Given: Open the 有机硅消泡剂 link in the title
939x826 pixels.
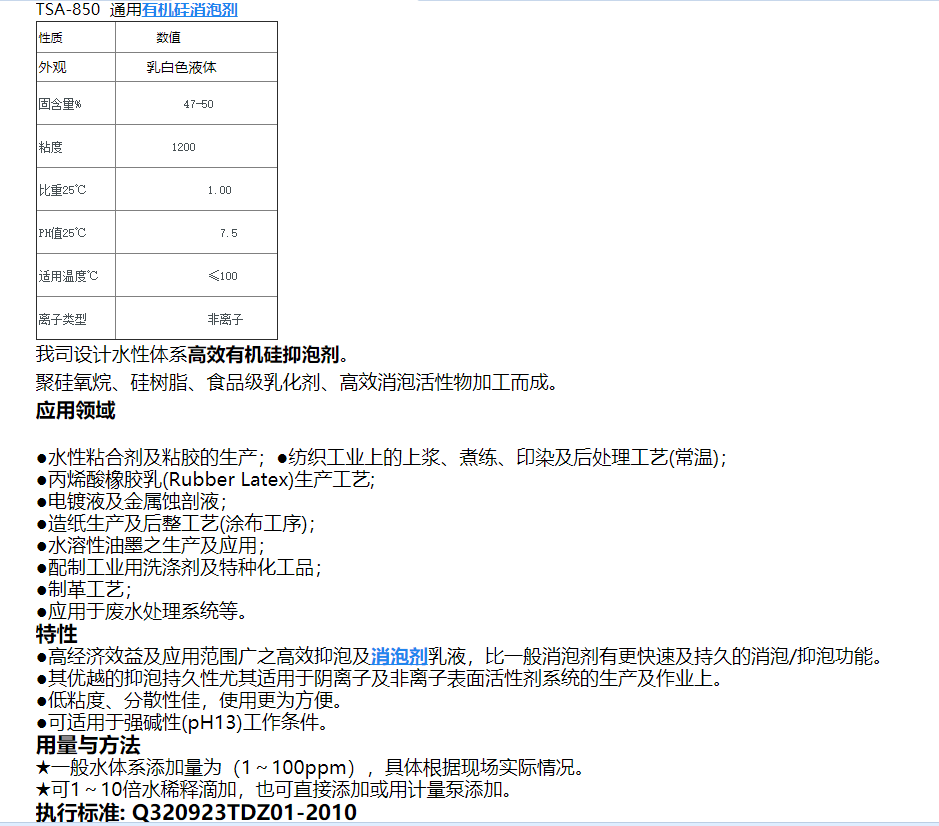Looking at the screenshot, I should pyautogui.click(x=190, y=11).
